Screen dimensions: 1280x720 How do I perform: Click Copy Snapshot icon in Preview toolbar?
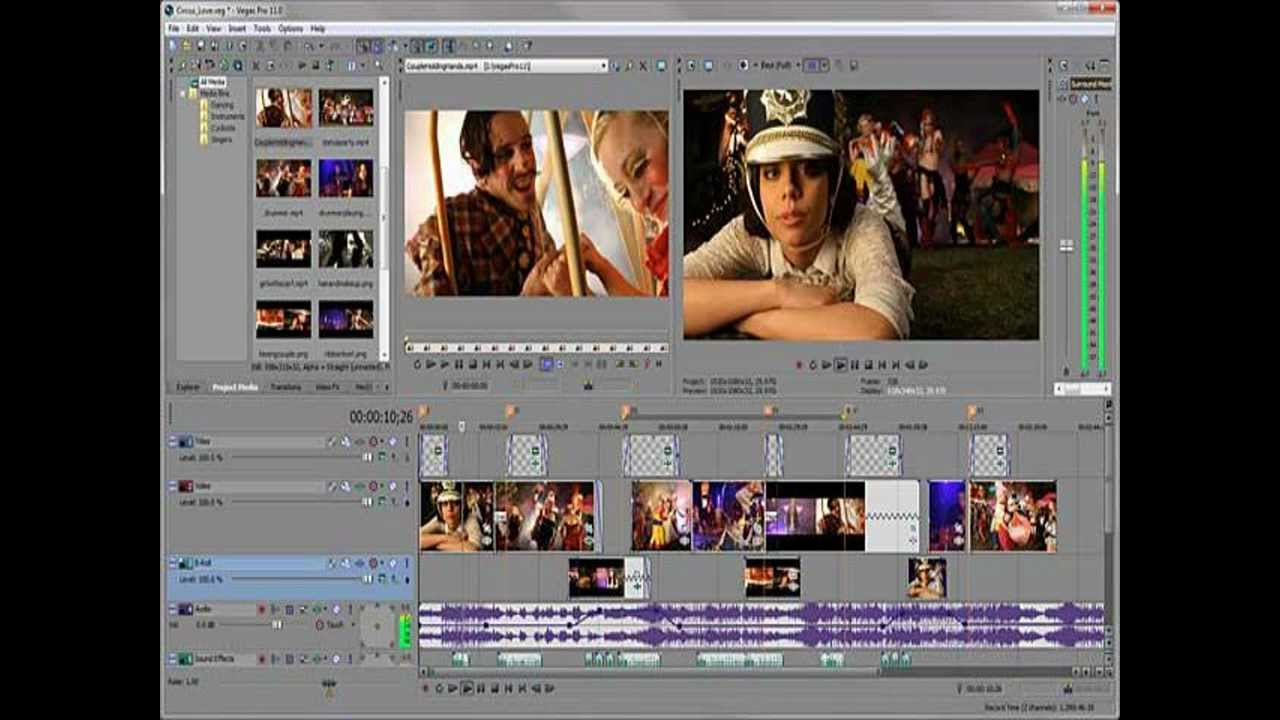coord(839,65)
